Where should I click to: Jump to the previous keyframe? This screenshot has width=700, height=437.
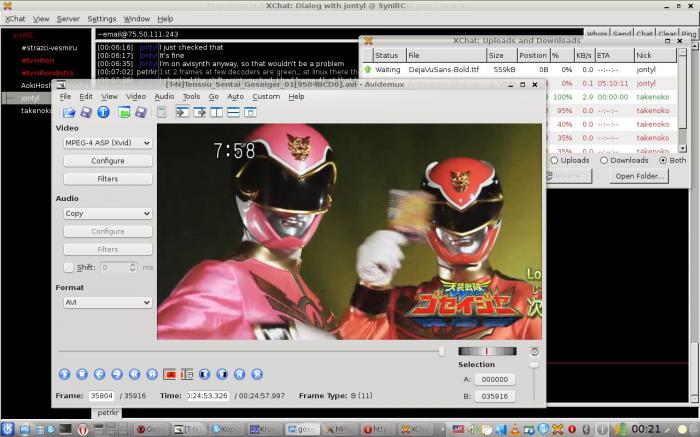click(134, 374)
